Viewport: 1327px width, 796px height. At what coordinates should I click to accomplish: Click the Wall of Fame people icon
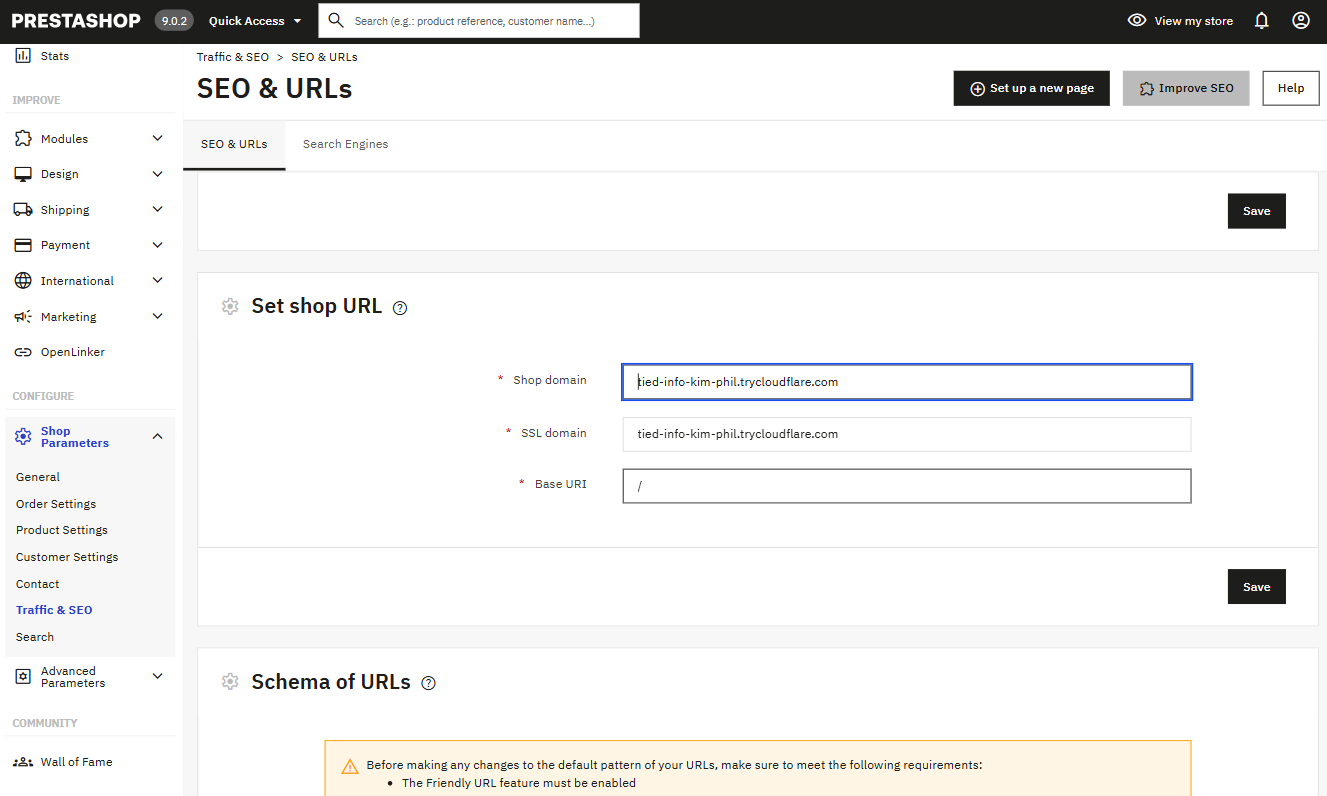(22, 762)
